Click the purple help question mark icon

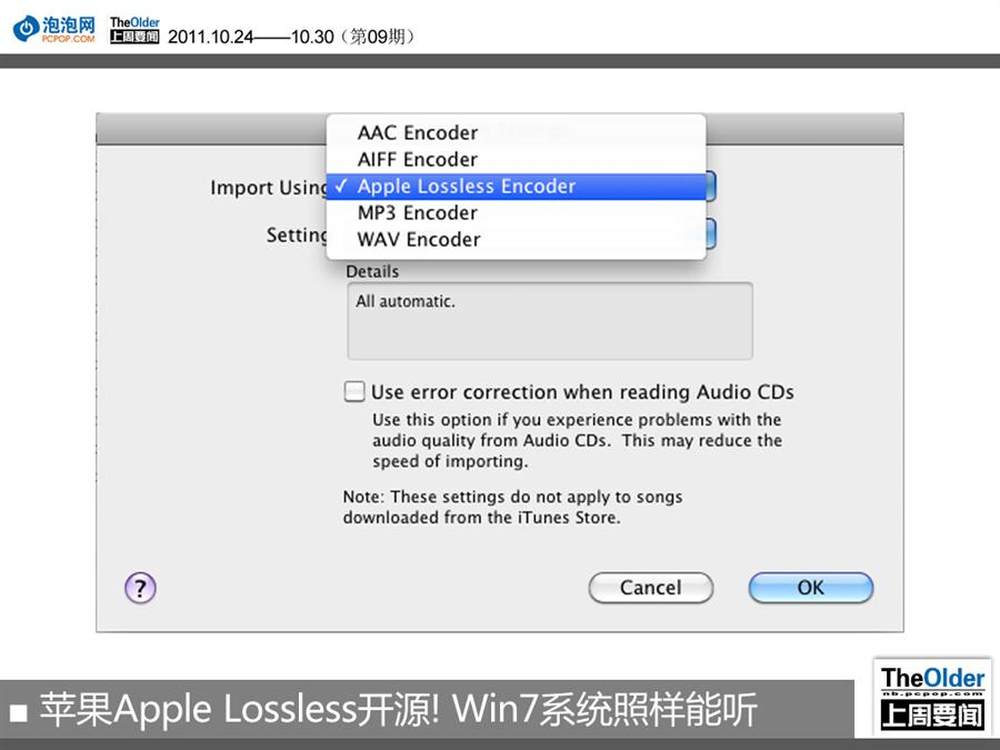pos(140,587)
